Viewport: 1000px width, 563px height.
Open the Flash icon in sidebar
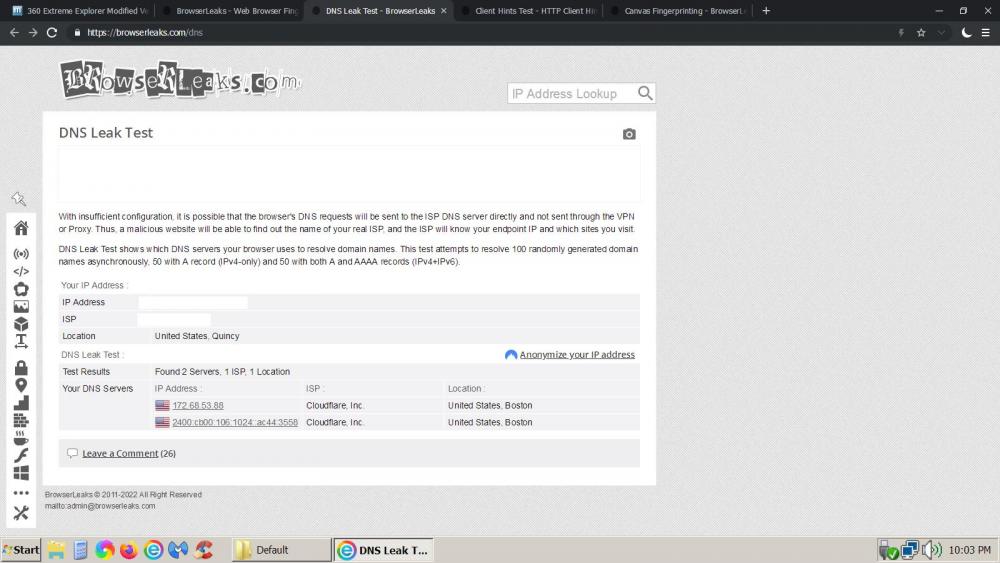click(x=21, y=455)
